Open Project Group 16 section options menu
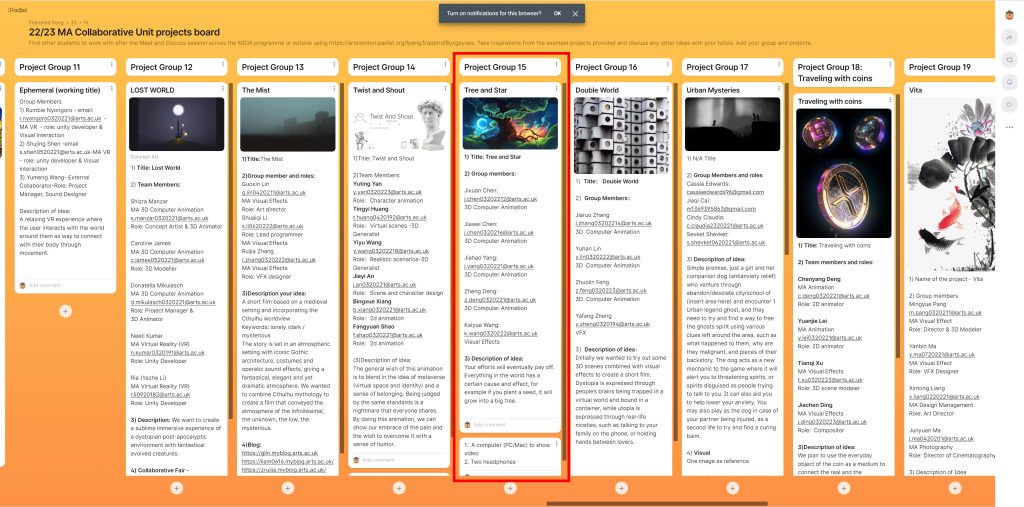 (667, 65)
